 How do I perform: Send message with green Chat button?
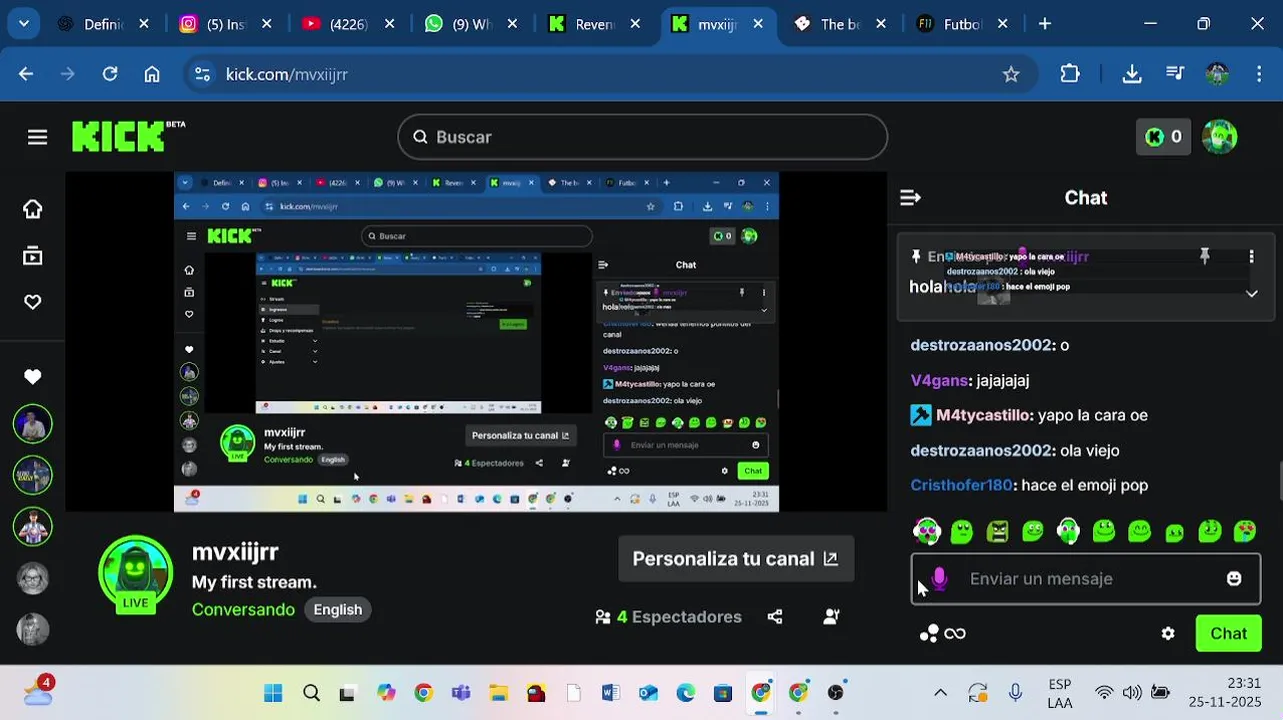tap(1228, 633)
